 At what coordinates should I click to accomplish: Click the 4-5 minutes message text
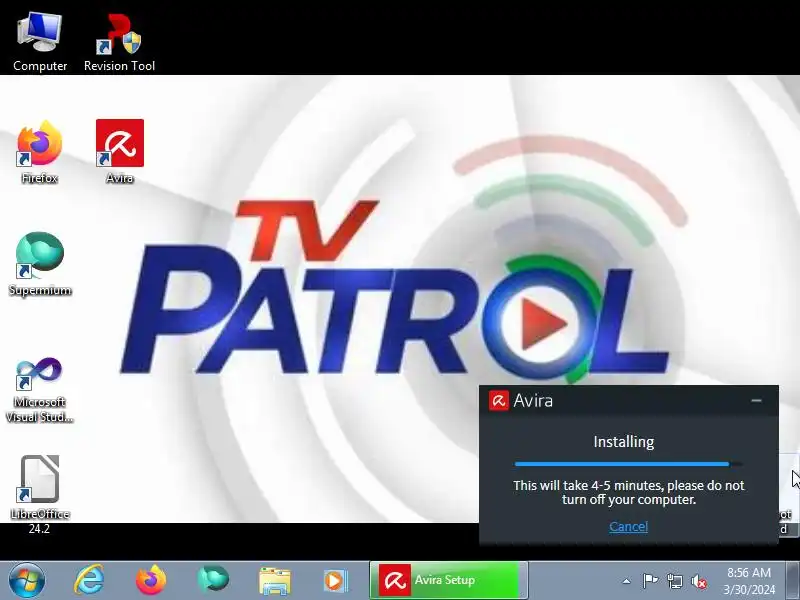click(x=629, y=492)
